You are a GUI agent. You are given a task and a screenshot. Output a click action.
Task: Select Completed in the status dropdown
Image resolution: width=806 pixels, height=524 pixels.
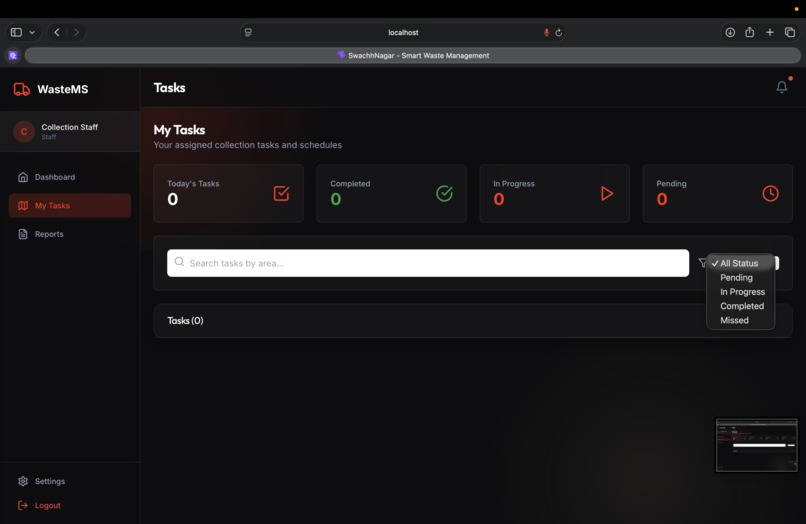(x=740, y=306)
